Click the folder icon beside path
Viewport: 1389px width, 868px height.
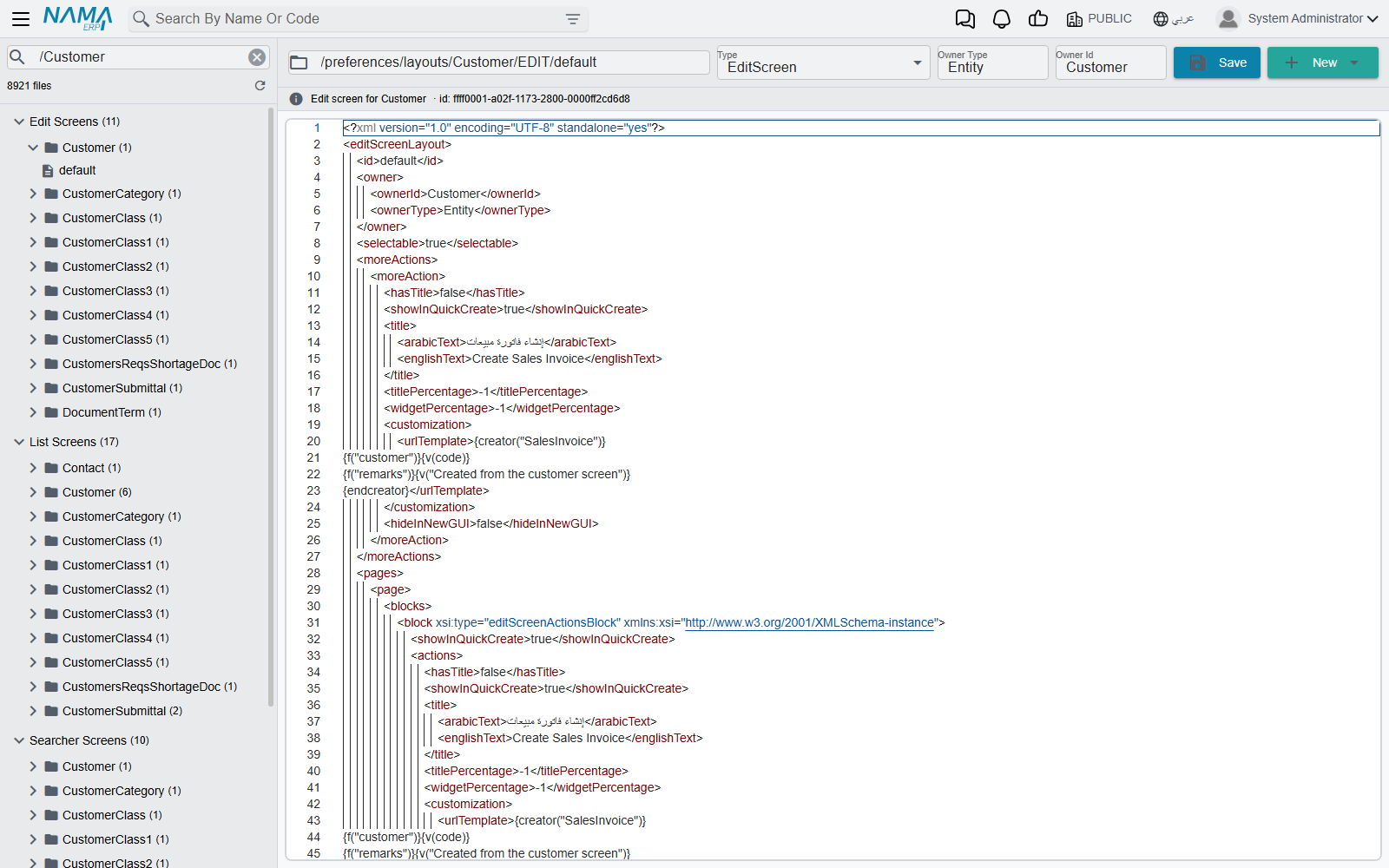tap(299, 62)
